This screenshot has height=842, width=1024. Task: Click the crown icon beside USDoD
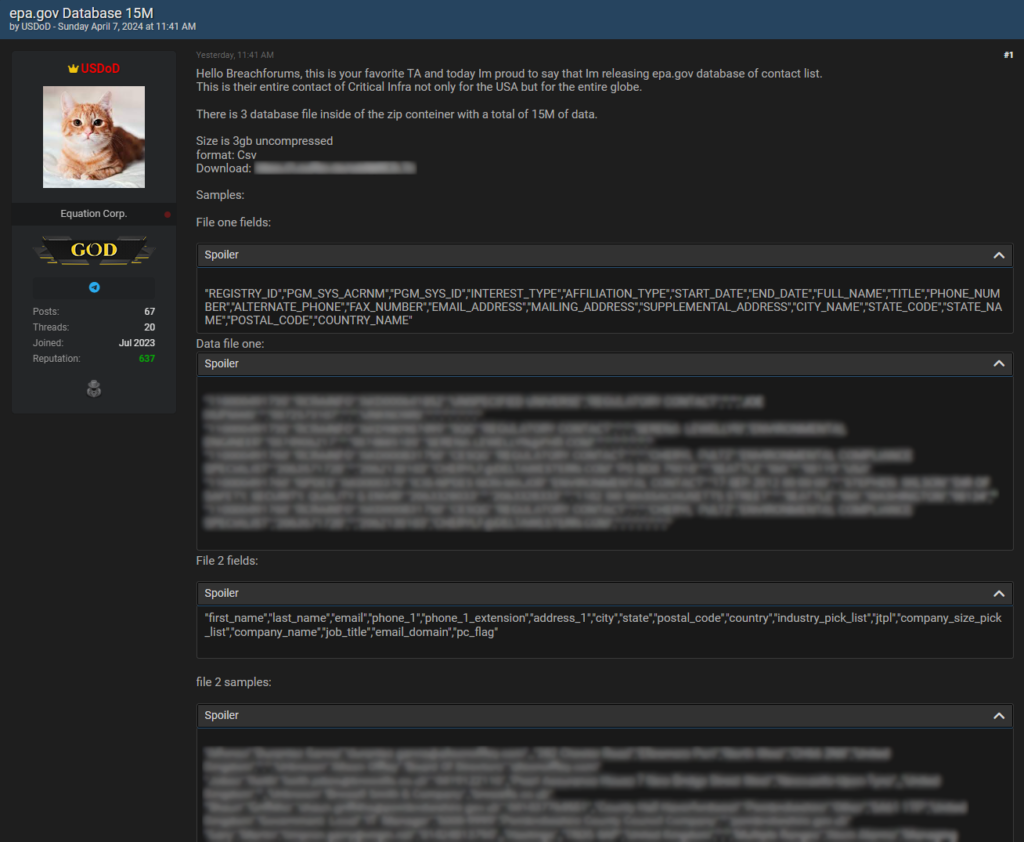pos(73,69)
